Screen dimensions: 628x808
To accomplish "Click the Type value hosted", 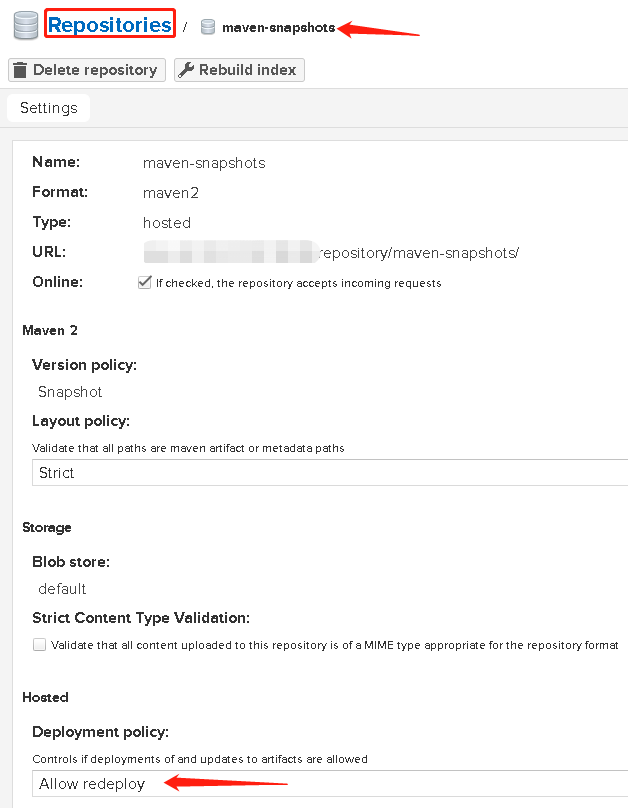I will click(167, 223).
